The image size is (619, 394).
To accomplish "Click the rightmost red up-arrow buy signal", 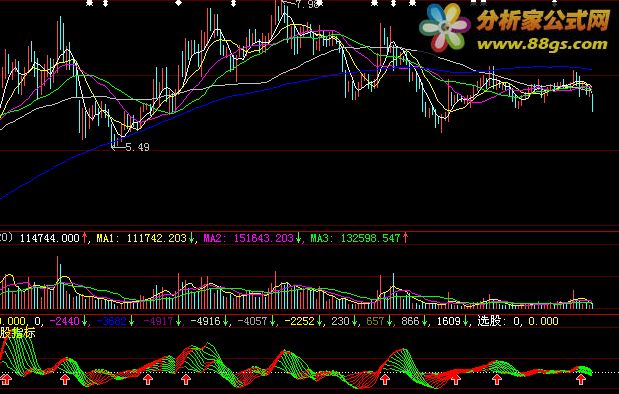I will [x=581, y=380].
